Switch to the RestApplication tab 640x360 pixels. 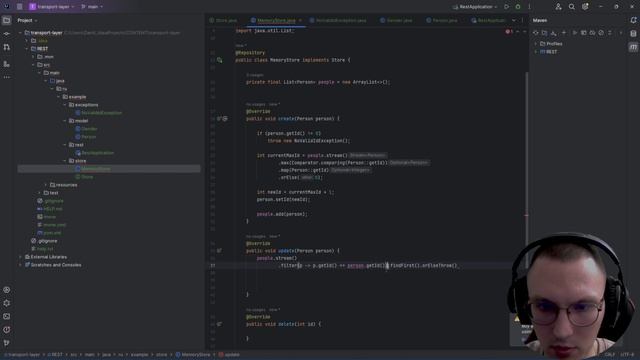(x=488, y=20)
